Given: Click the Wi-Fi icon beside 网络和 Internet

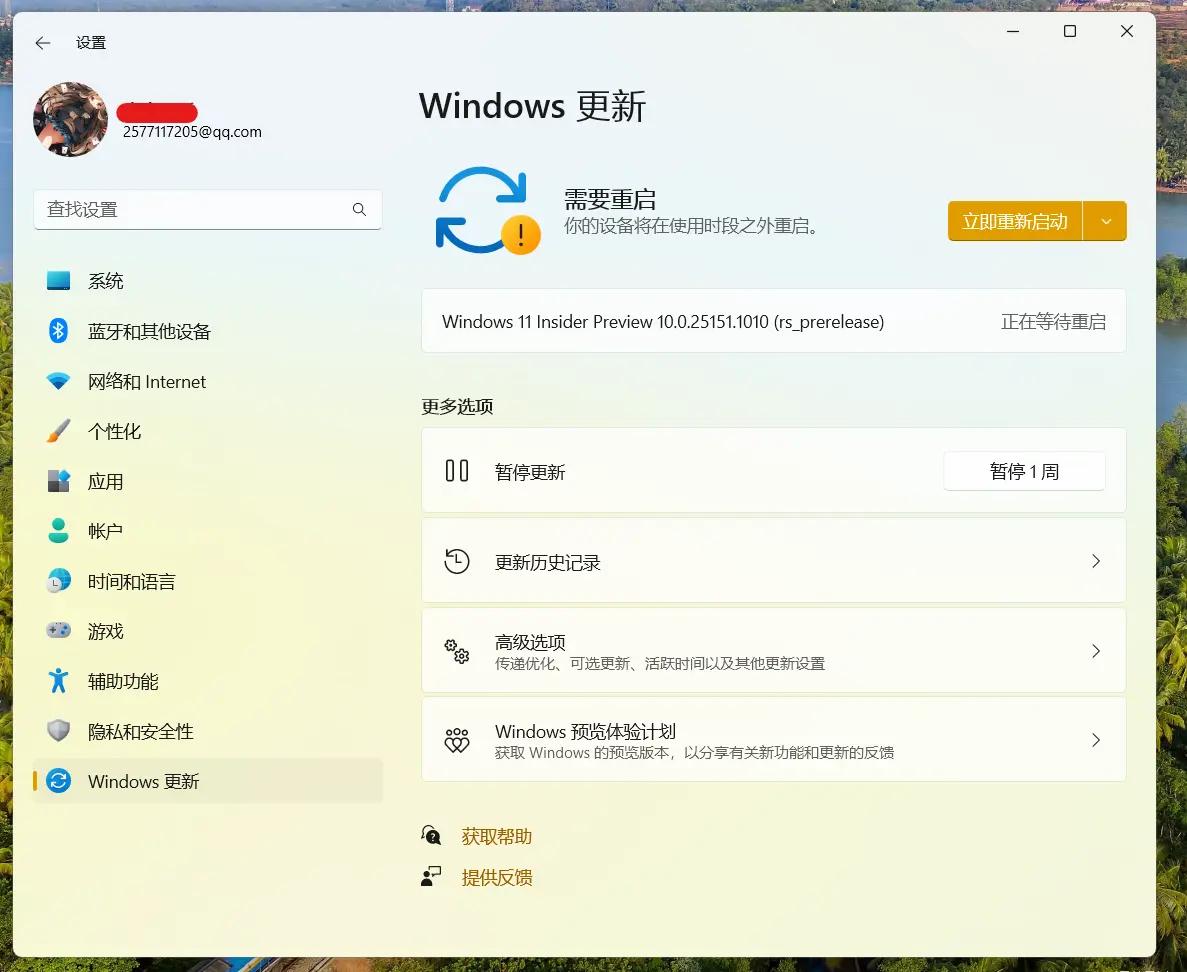Looking at the screenshot, I should tap(58, 381).
